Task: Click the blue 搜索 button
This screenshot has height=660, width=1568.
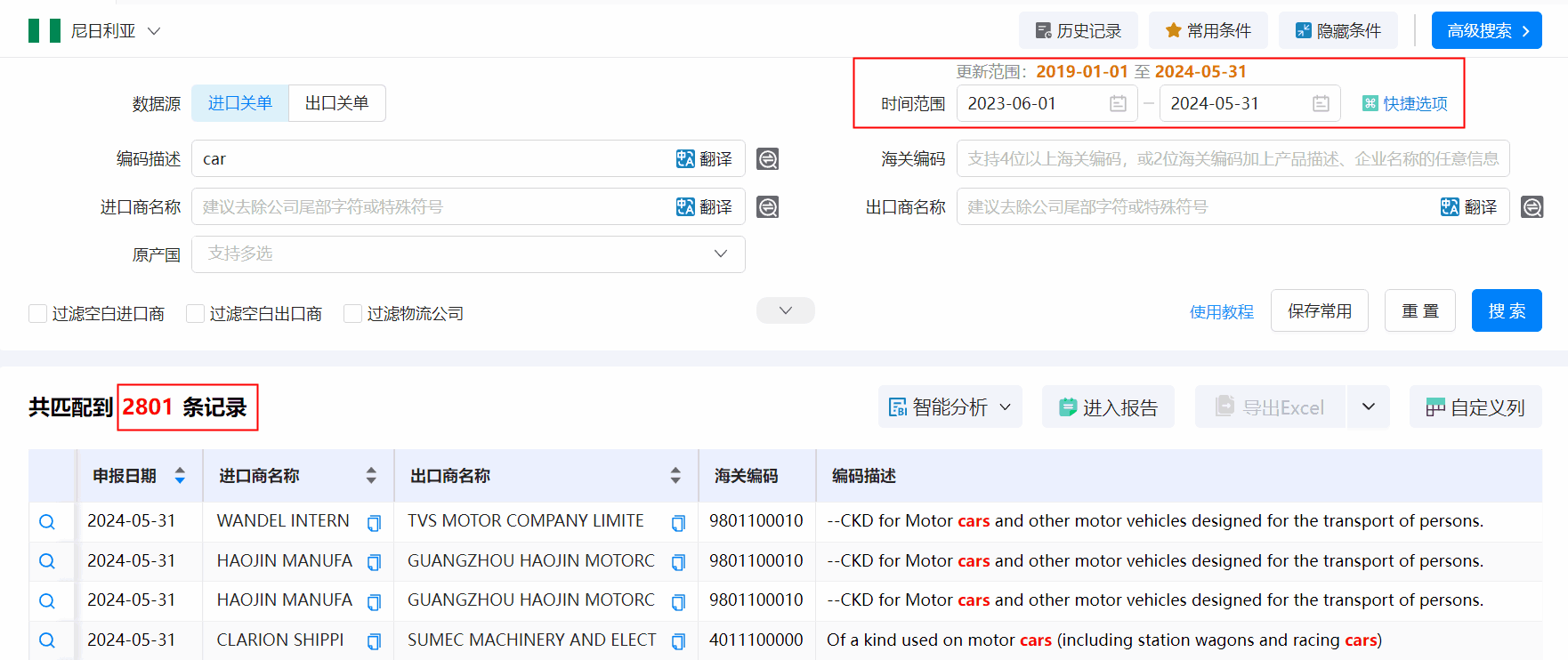Action: point(1506,311)
